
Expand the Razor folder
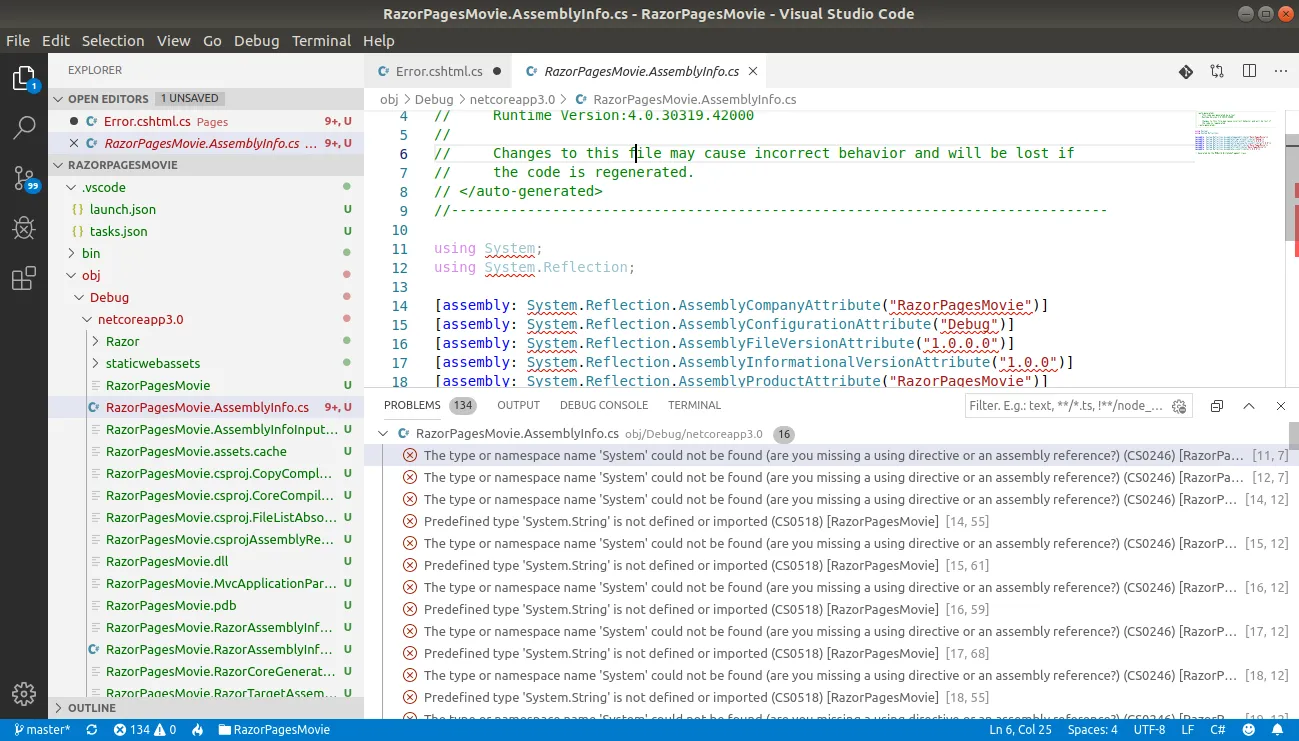122,341
